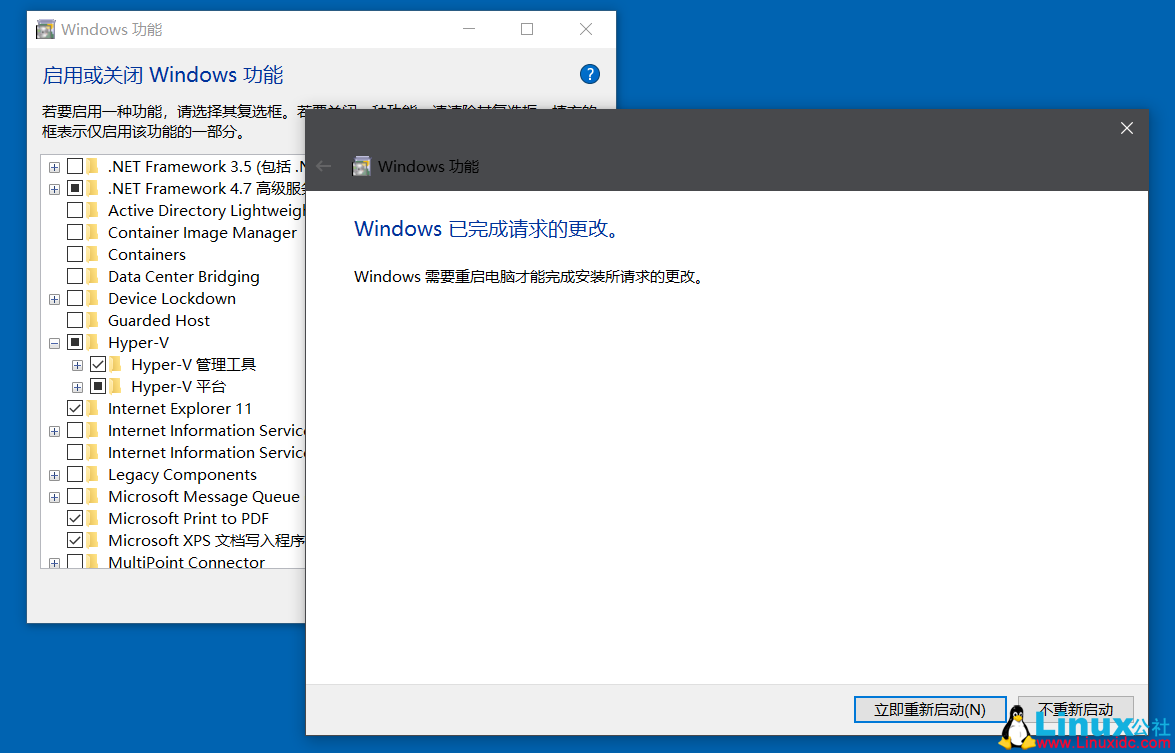Select the Hyper-V 平台 row text
1175x753 pixels.
(178, 387)
